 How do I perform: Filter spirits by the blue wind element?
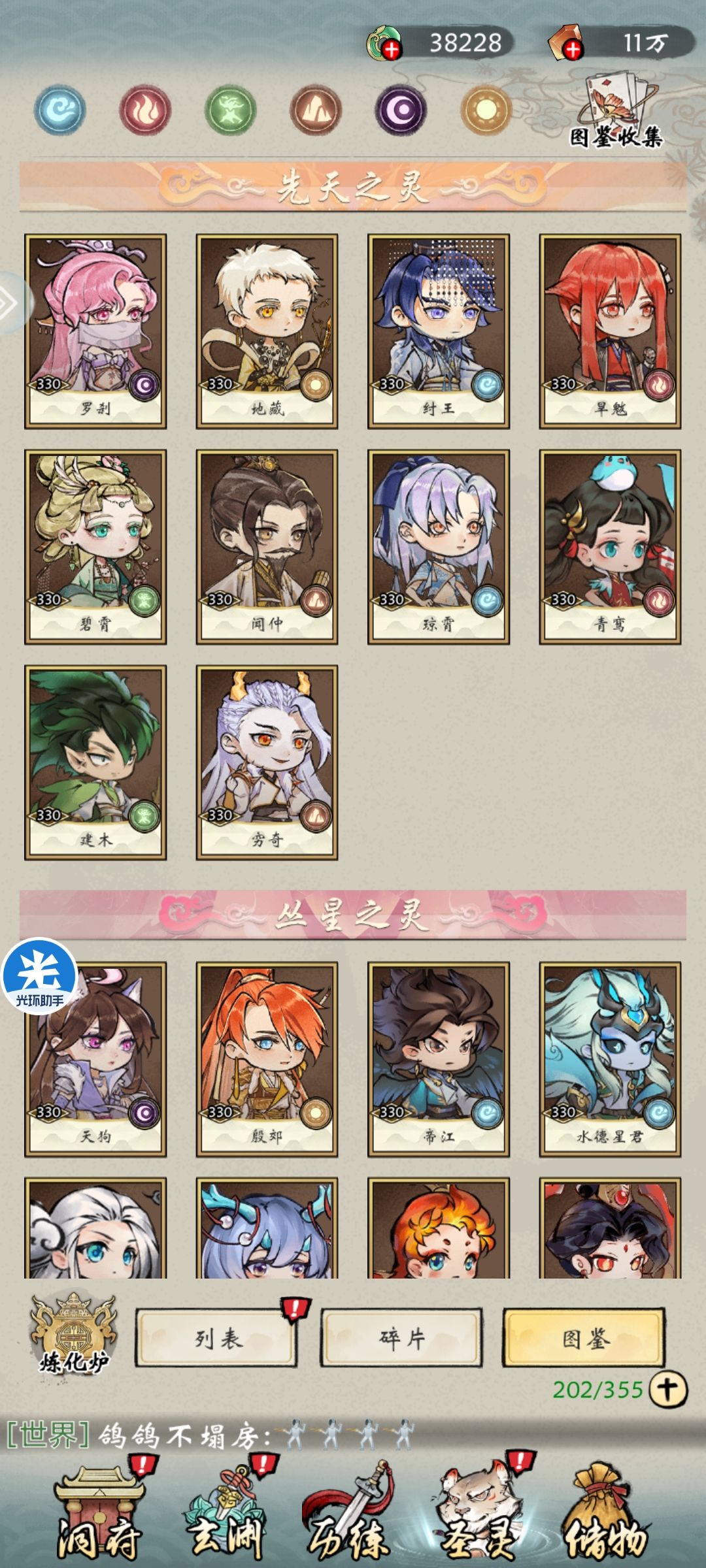click(60, 110)
